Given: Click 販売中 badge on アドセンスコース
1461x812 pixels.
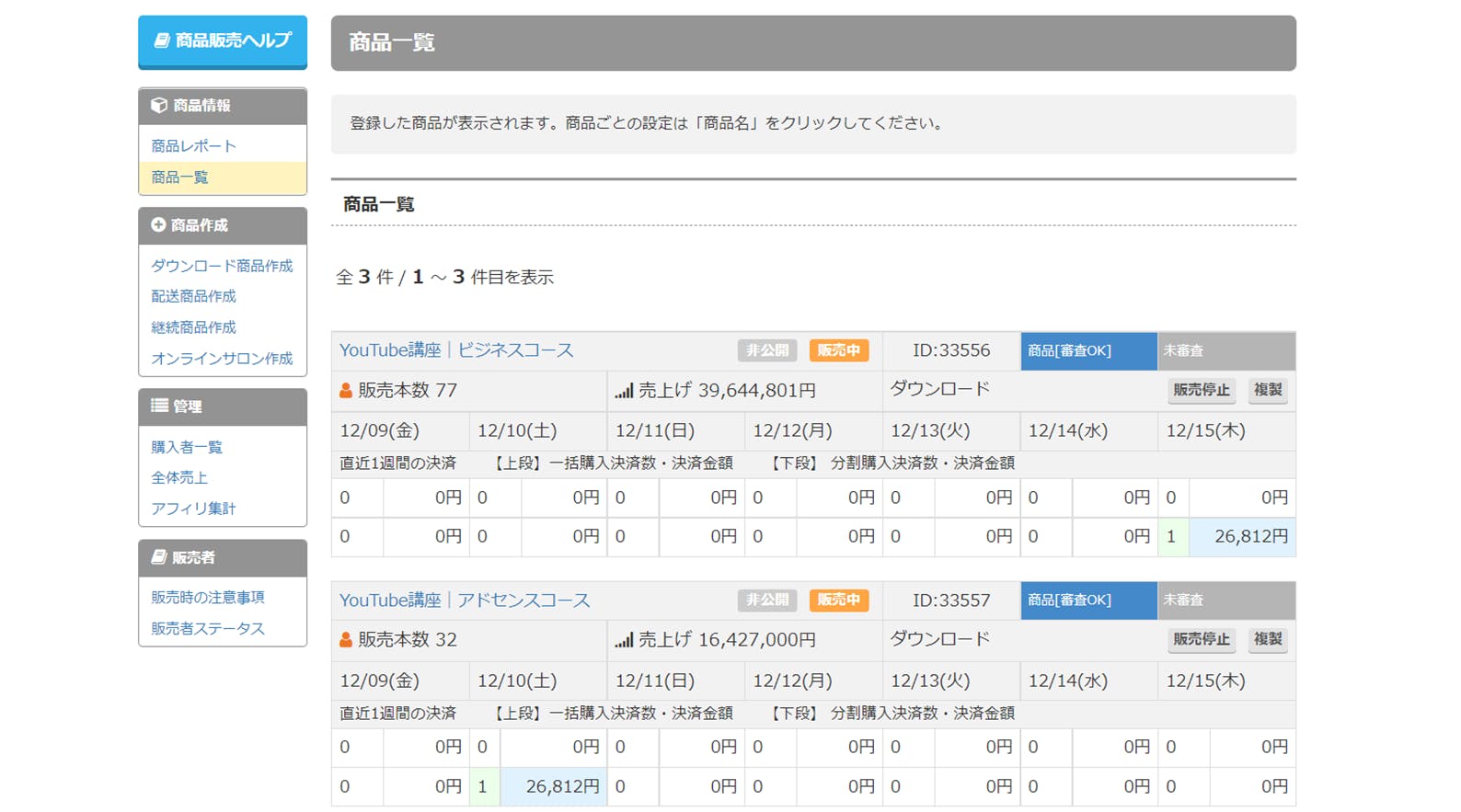Looking at the screenshot, I should (x=838, y=600).
